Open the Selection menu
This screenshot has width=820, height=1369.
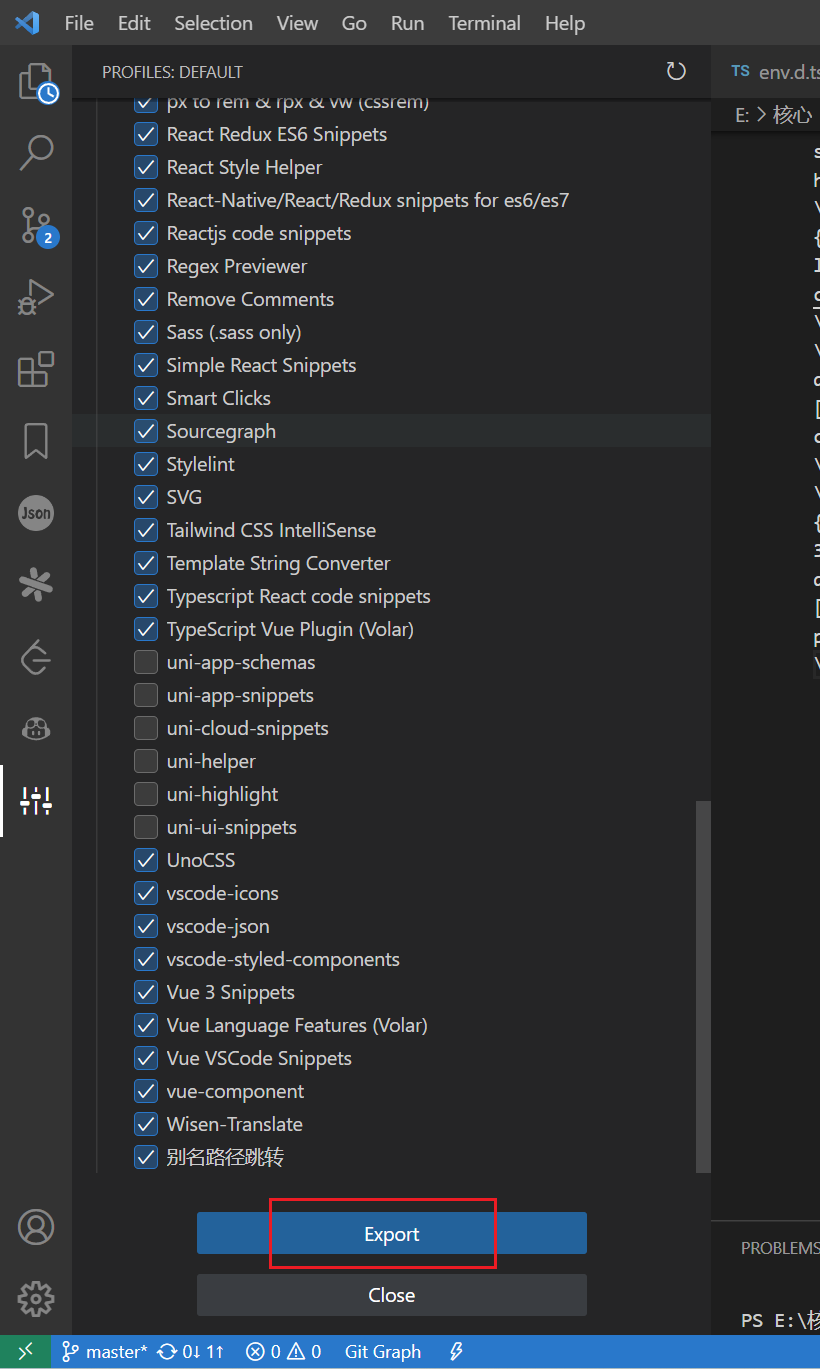(213, 22)
